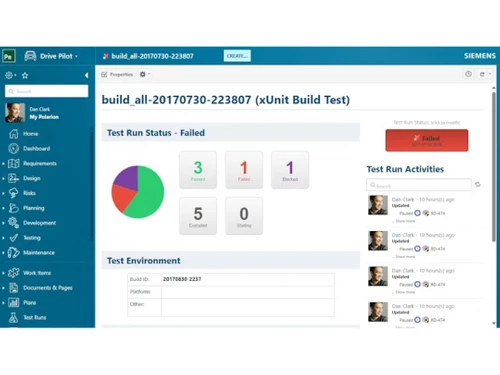Open BD-474 link in first activity
Image resolution: width=500 pixels, height=375 pixels.
coord(438,213)
